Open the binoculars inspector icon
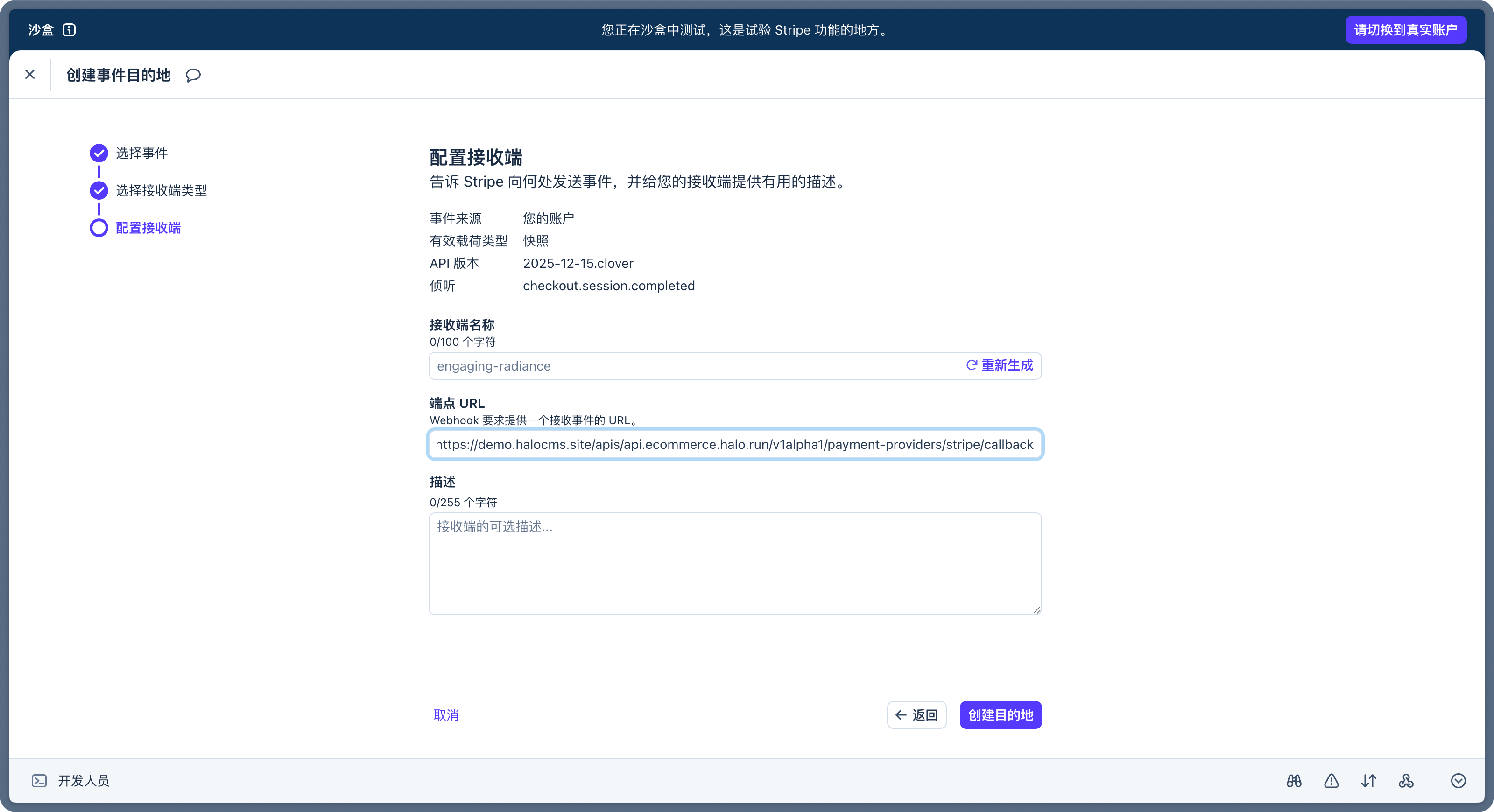 (x=1294, y=781)
